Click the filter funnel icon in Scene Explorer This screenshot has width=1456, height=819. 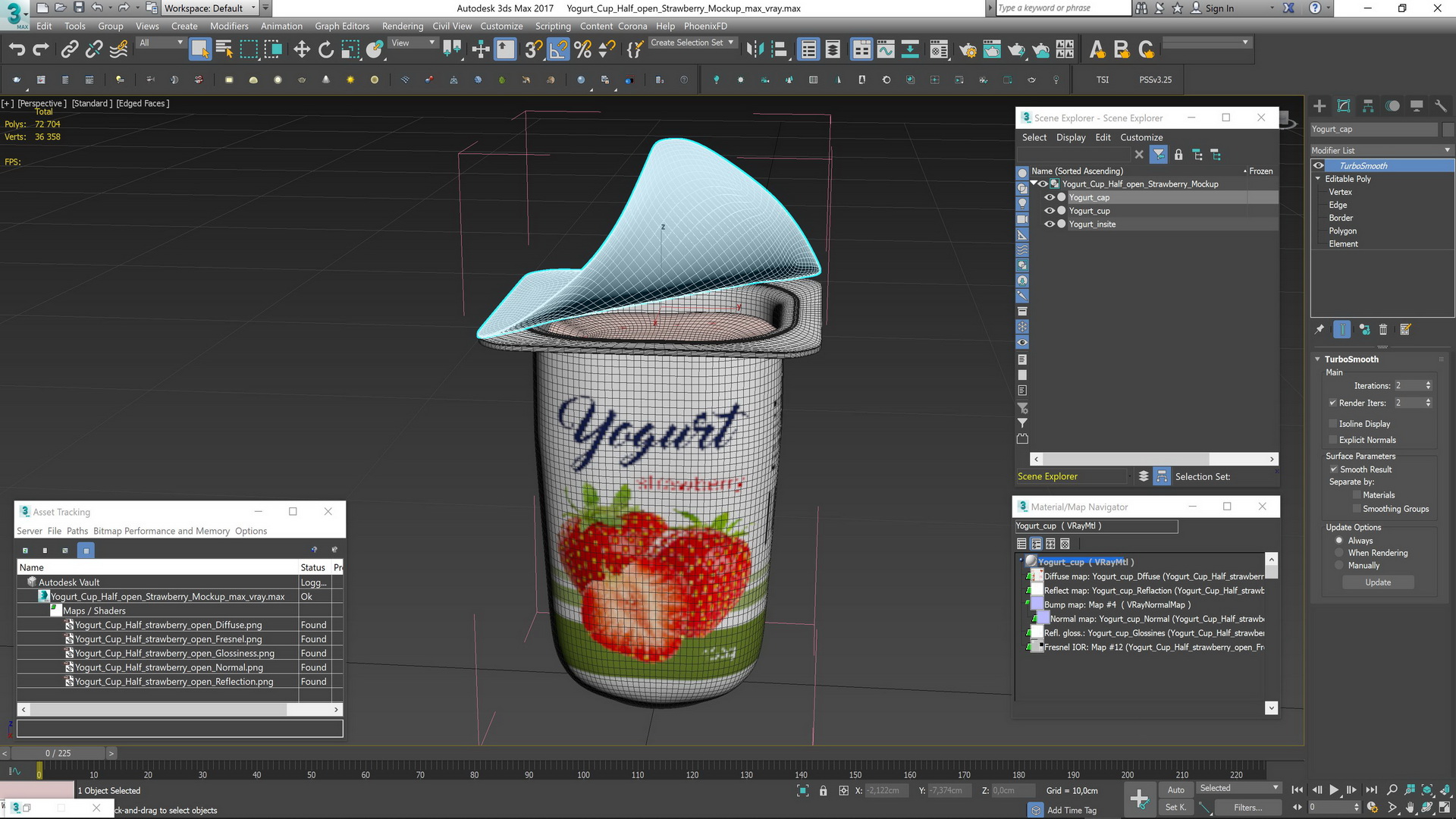pyautogui.click(x=1159, y=155)
